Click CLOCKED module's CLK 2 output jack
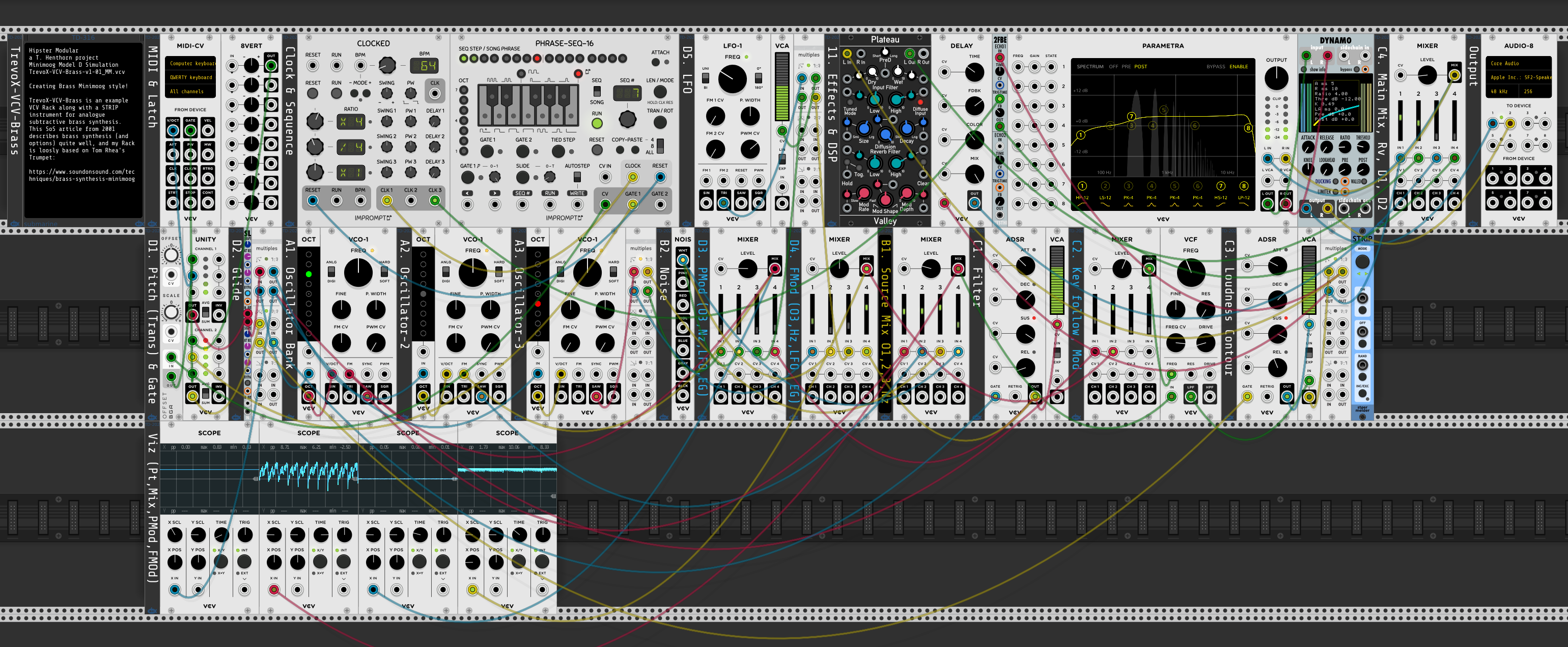This screenshot has height=647, width=1568. 411,200
